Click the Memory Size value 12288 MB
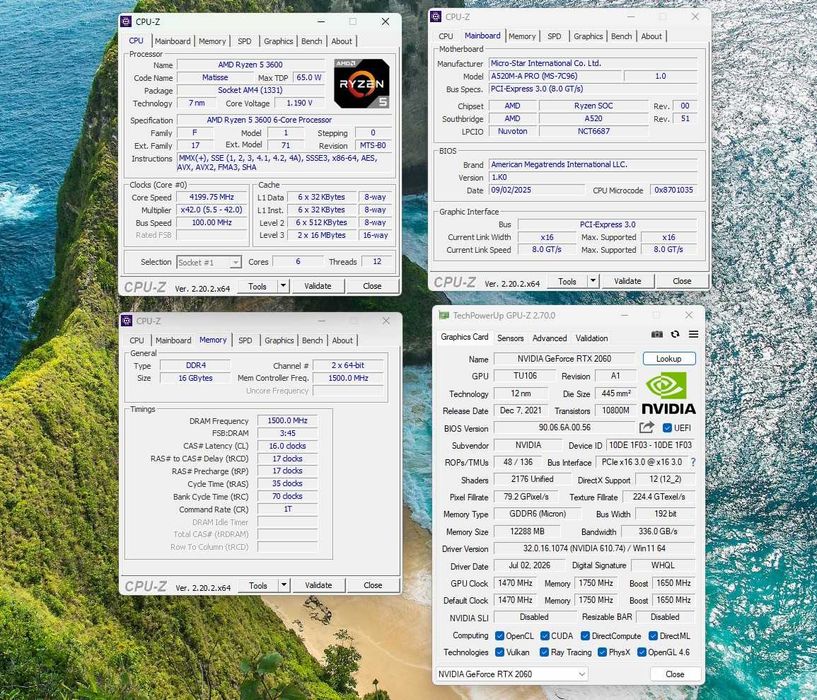 tap(527, 531)
